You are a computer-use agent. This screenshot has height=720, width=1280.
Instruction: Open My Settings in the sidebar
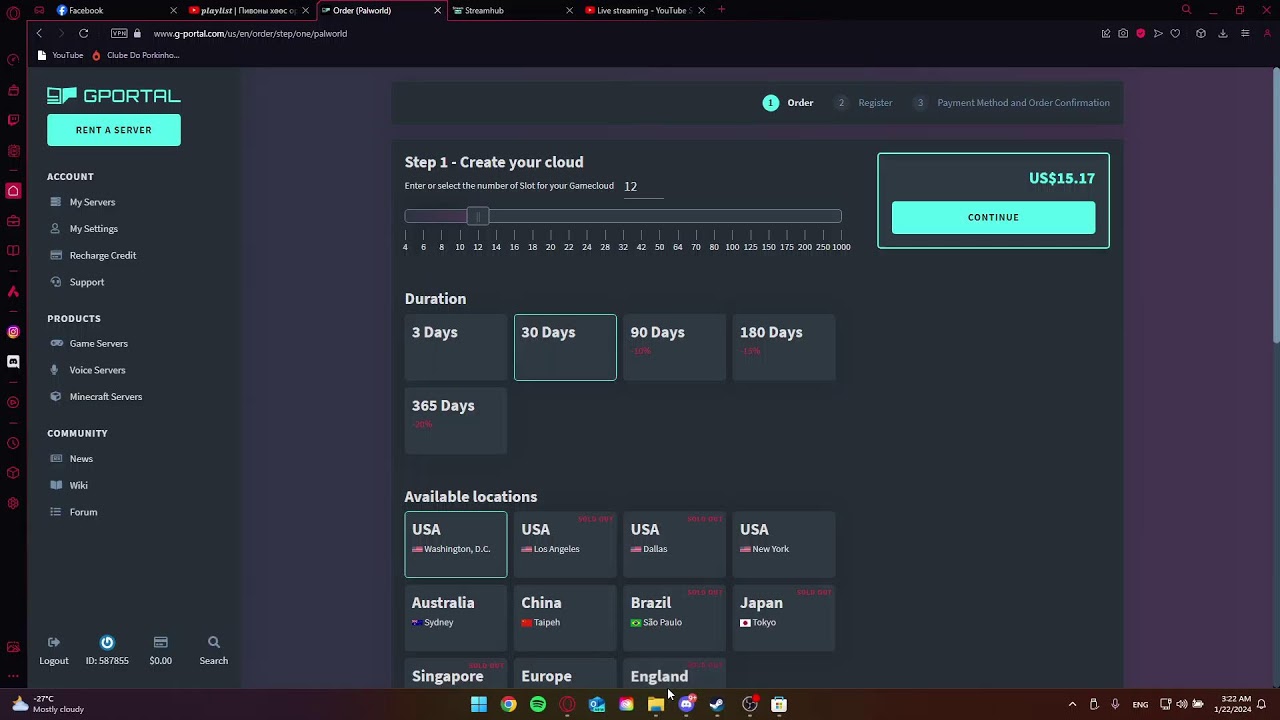(x=93, y=229)
